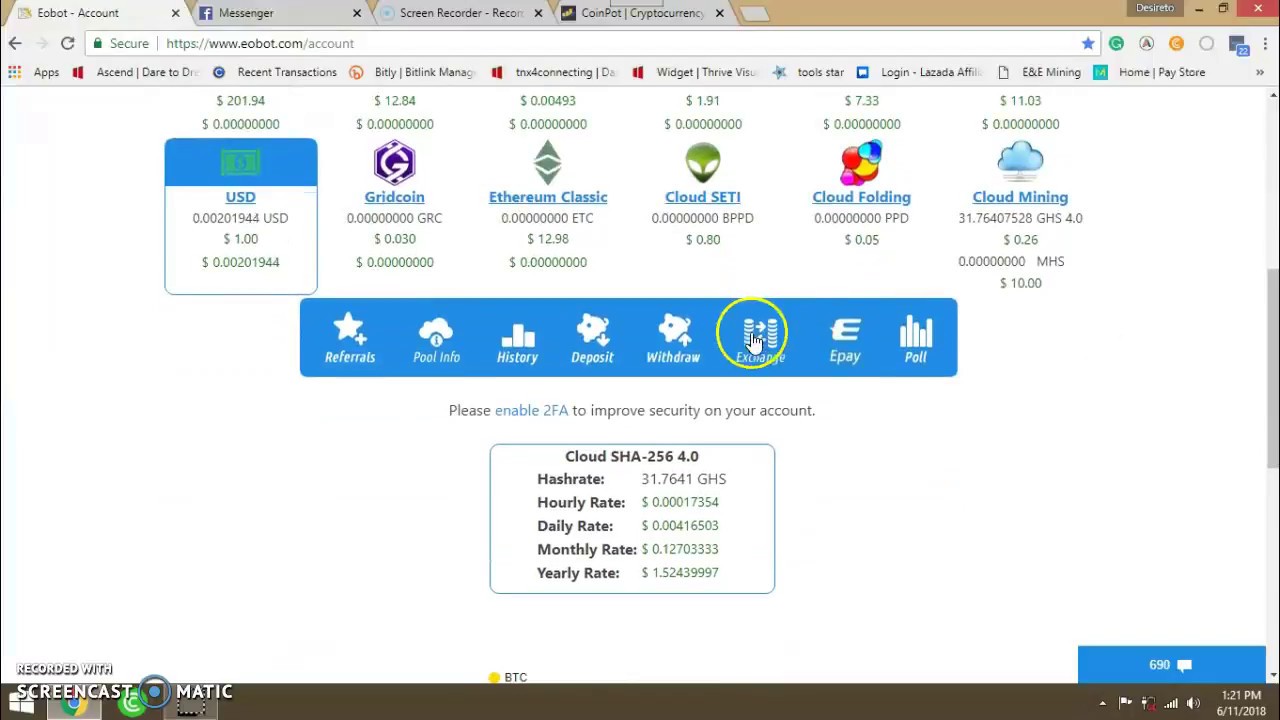Open the Login Lazada Affiliate bookmark
Image resolution: width=1280 pixels, height=720 pixels.
tap(919, 72)
